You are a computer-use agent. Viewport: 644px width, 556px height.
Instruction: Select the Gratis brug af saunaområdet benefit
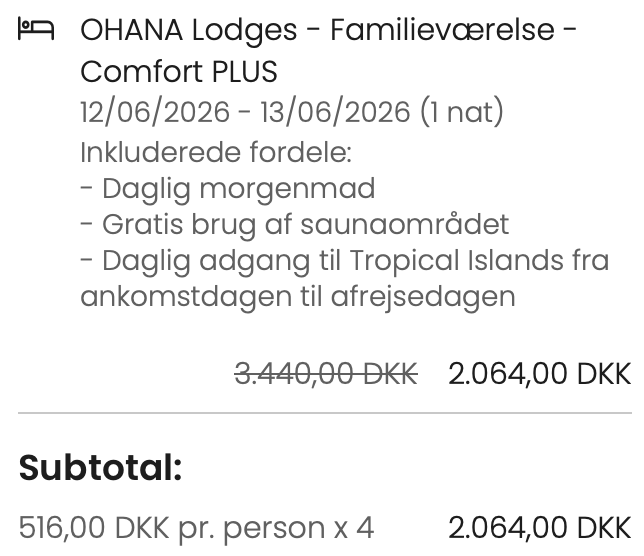294,224
